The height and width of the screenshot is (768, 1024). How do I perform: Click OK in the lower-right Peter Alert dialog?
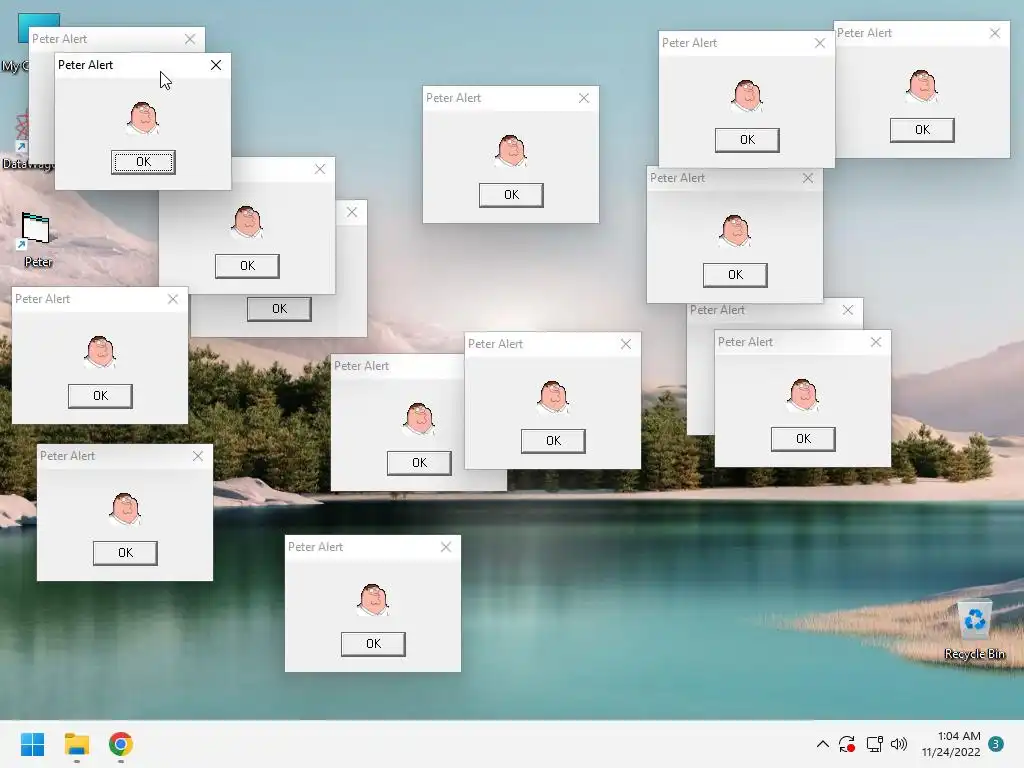tap(803, 439)
